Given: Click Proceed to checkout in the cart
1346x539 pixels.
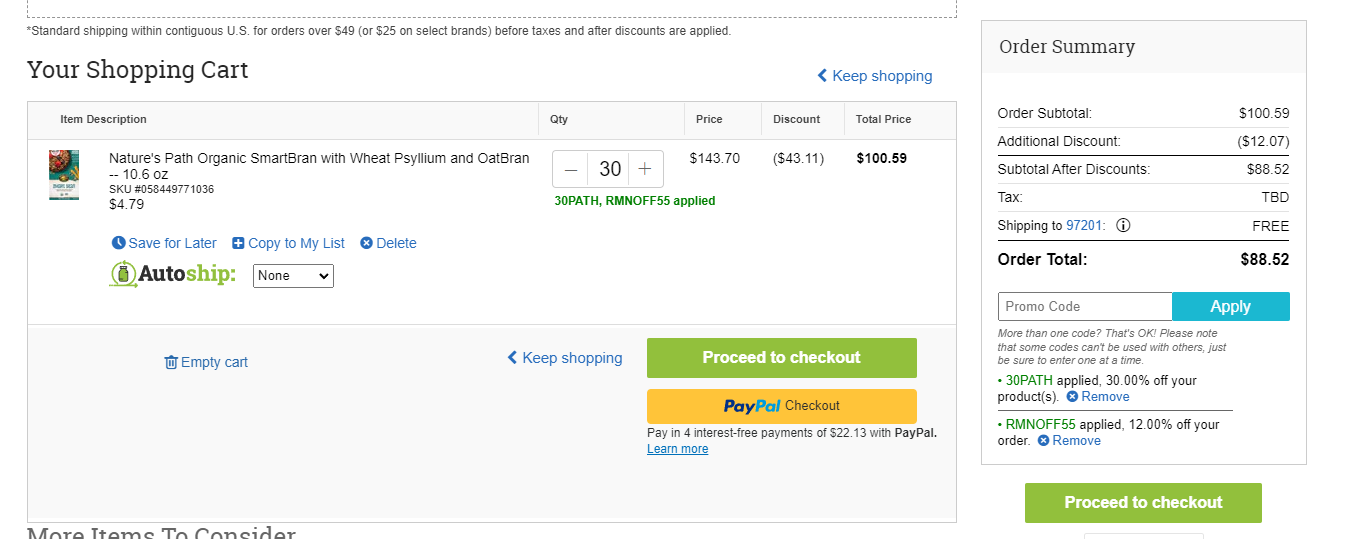Looking at the screenshot, I should [x=782, y=358].
